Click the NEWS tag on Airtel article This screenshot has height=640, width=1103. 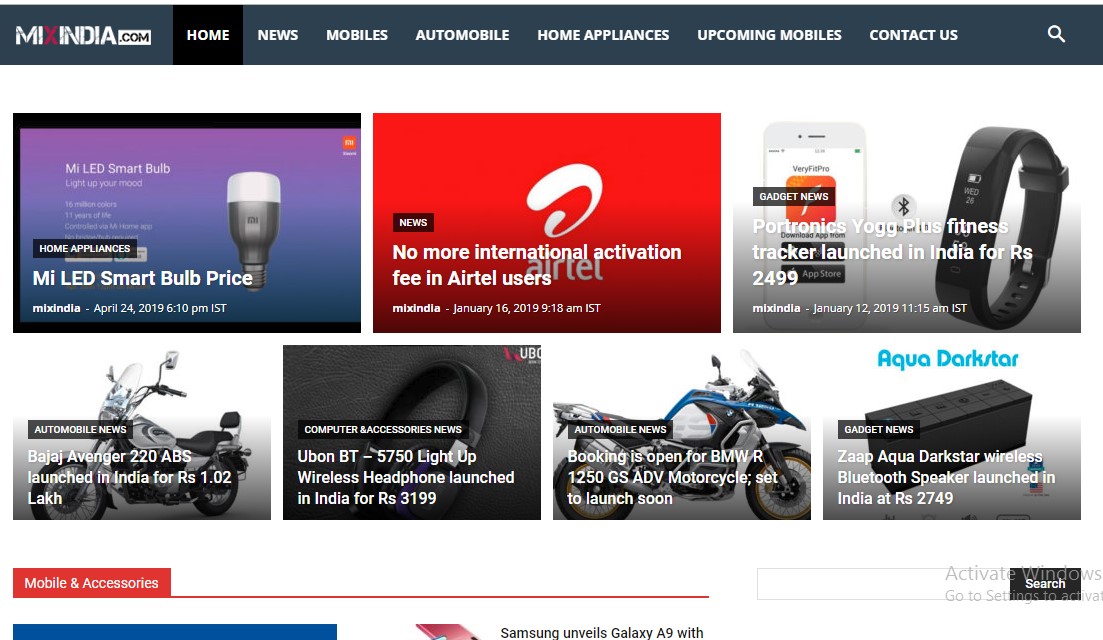coord(413,222)
